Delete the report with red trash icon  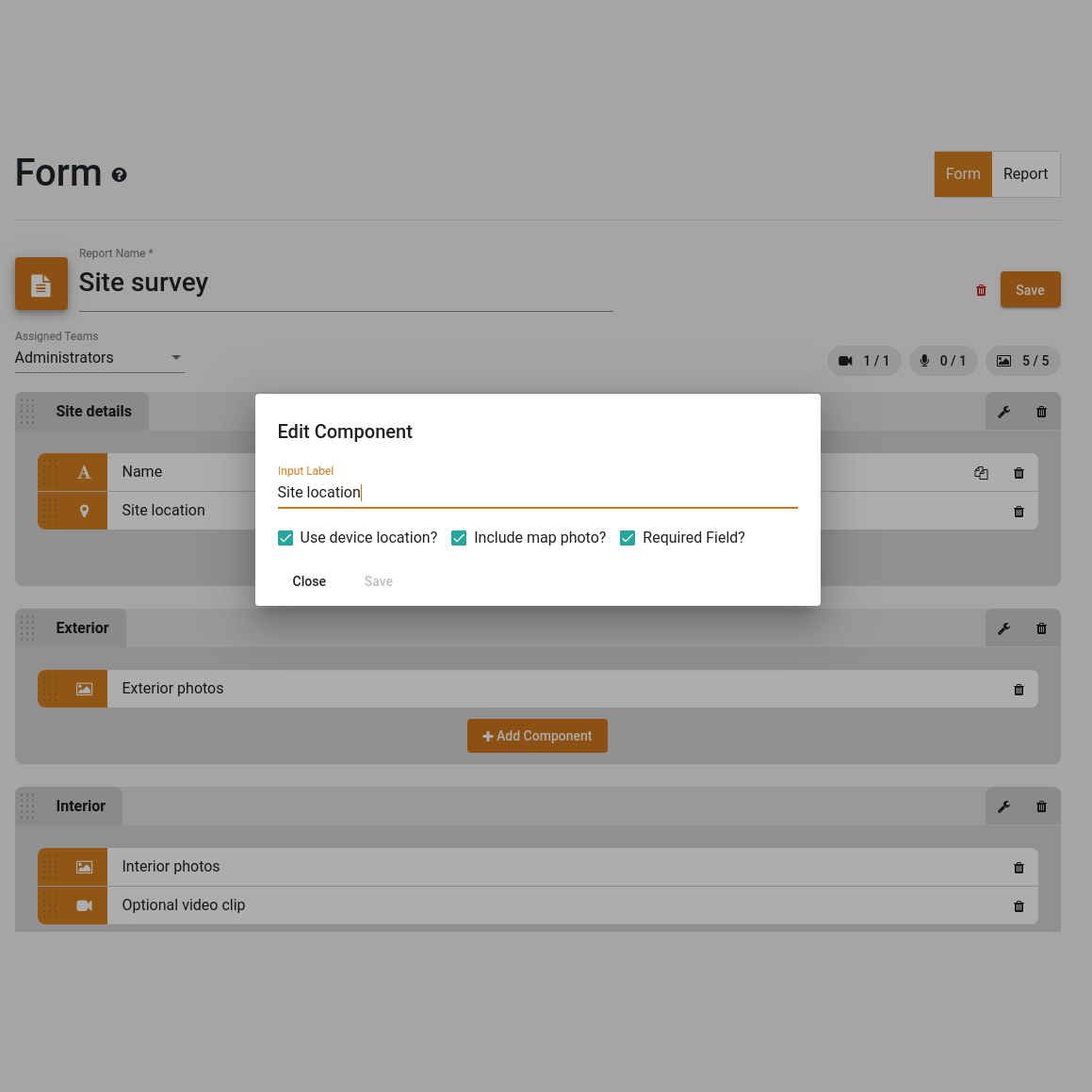981,289
